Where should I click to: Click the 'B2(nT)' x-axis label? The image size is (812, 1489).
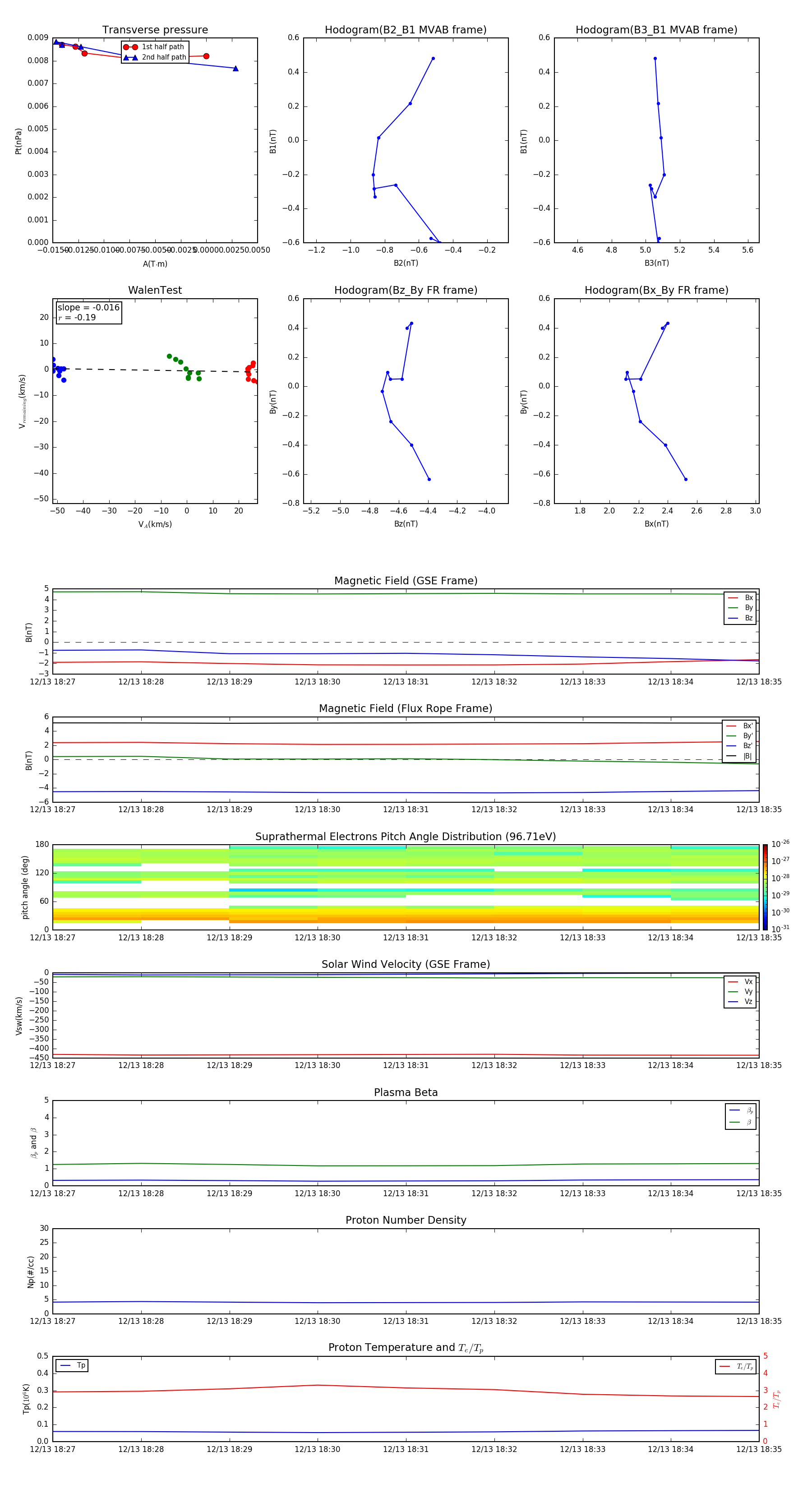click(406, 263)
